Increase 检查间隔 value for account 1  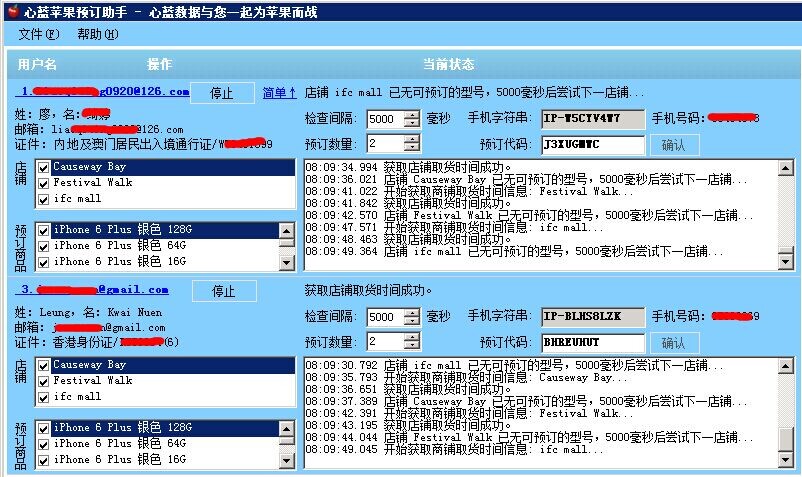tap(412, 115)
